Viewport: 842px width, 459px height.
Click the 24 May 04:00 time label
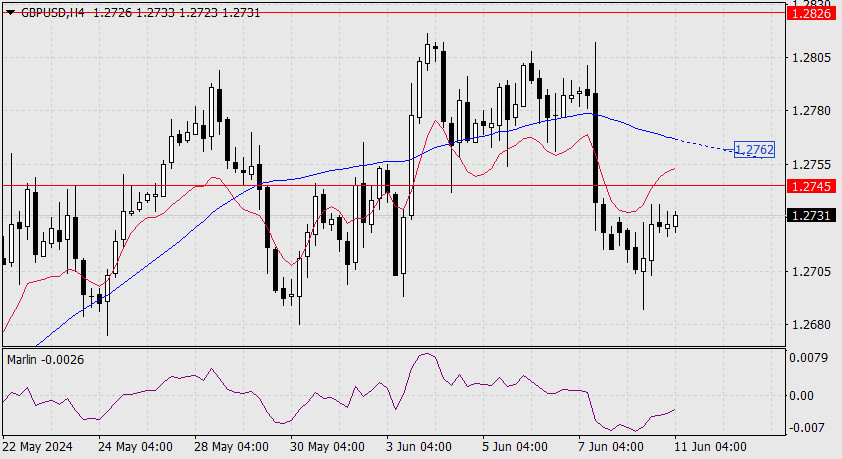pos(135,447)
